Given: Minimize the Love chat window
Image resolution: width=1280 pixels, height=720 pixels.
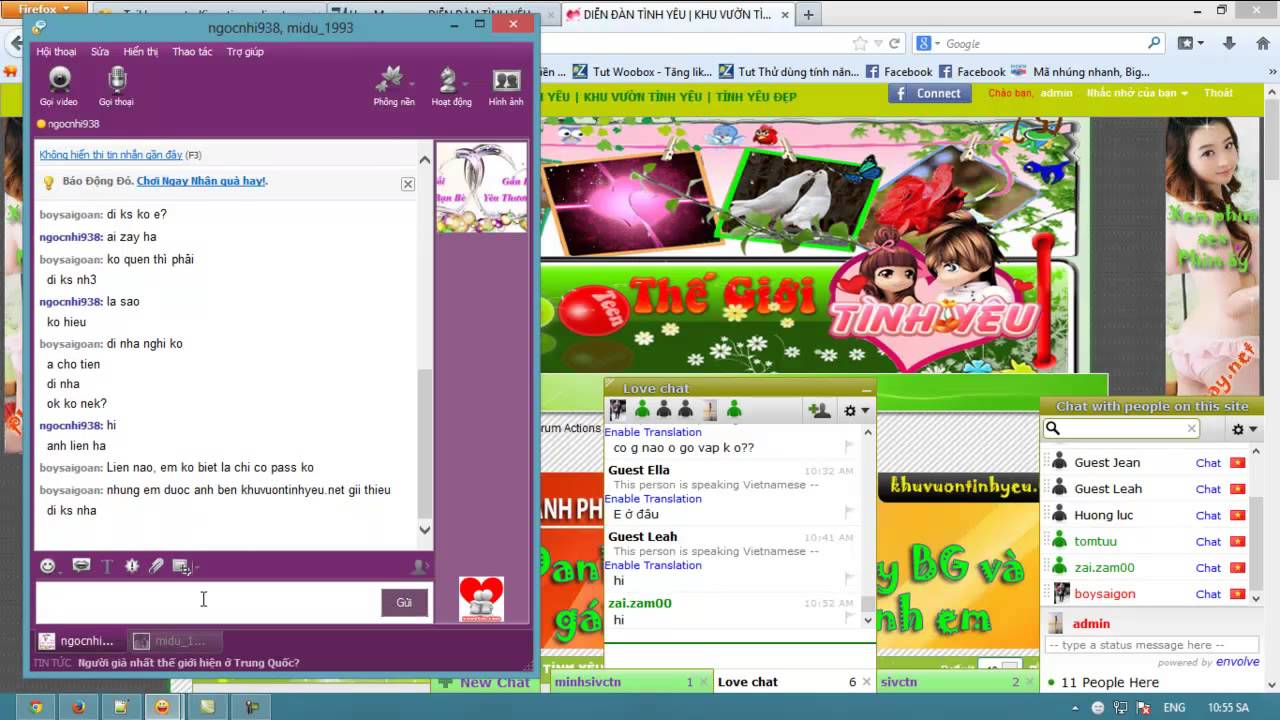Looking at the screenshot, I should 866,389.
